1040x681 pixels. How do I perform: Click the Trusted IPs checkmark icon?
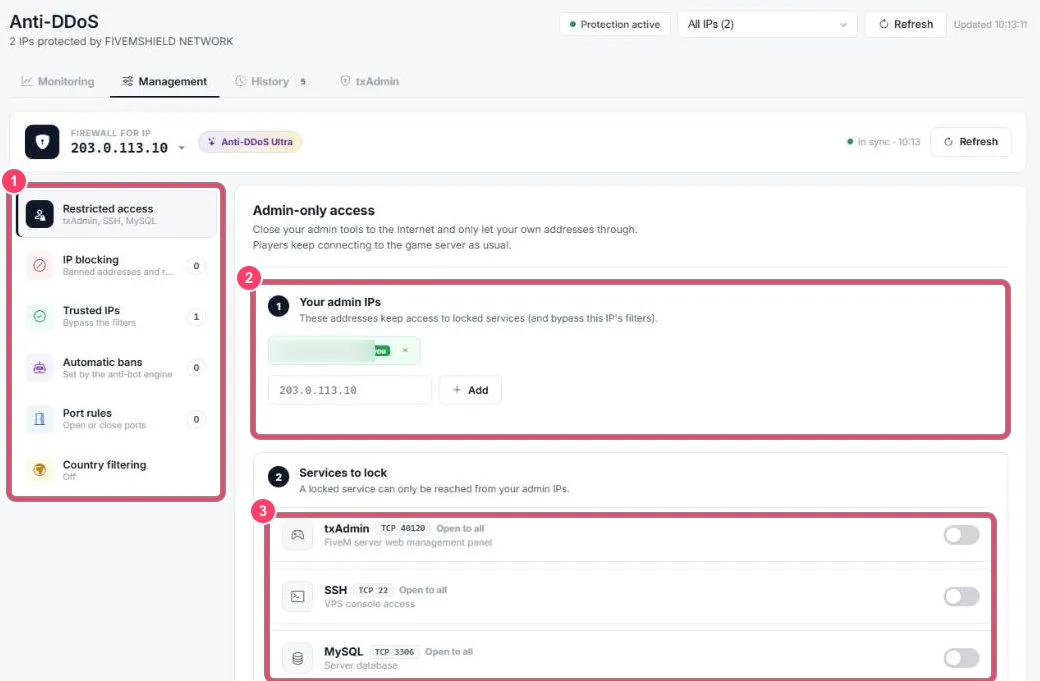(x=40, y=316)
